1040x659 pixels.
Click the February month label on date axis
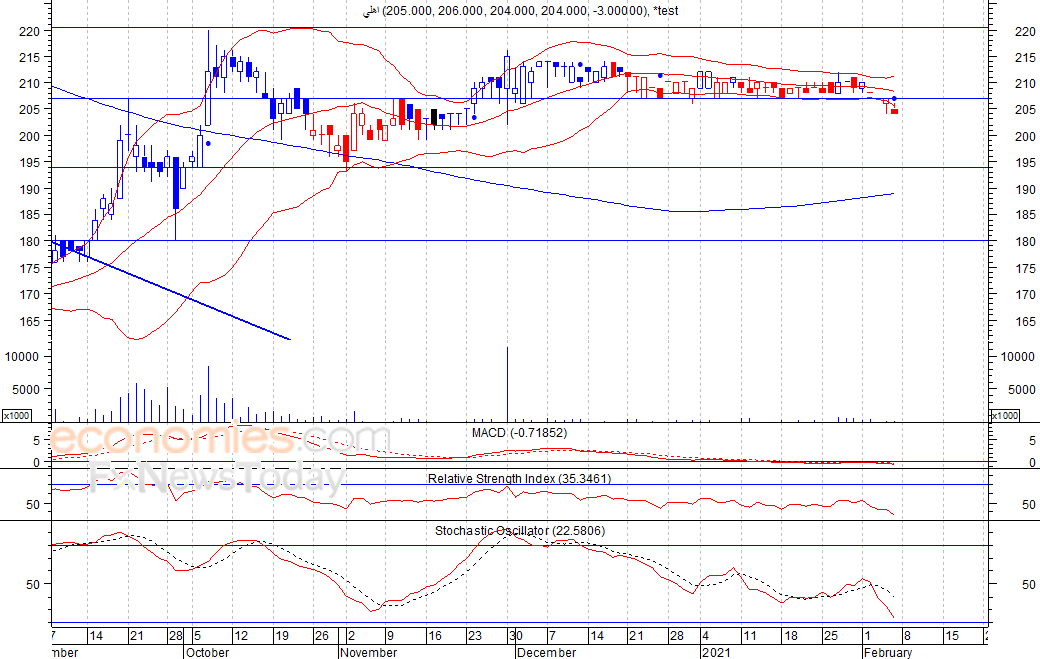[x=887, y=652]
